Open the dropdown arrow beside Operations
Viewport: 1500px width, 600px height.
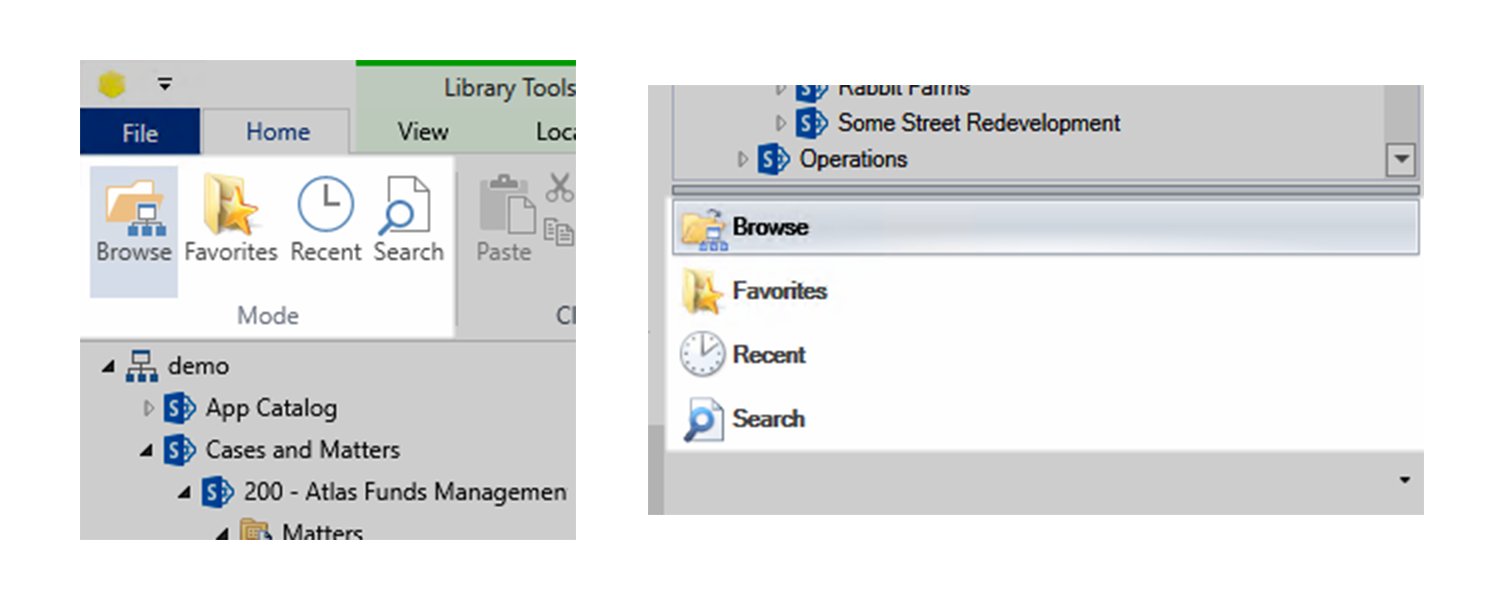coord(1402,159)
